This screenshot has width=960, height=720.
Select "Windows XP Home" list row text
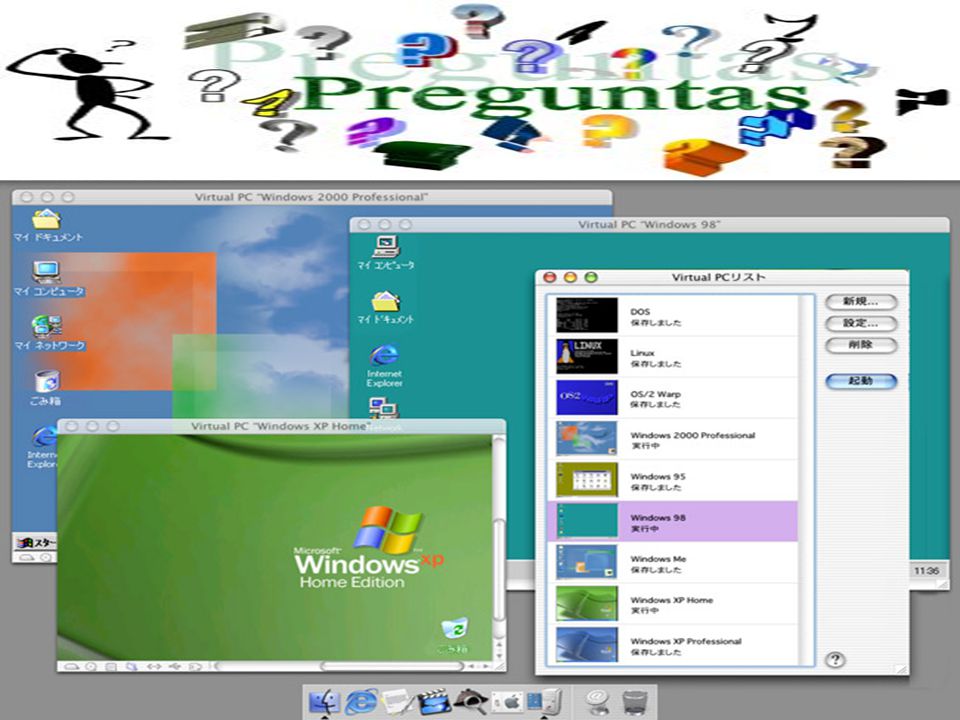coord(672,600)
